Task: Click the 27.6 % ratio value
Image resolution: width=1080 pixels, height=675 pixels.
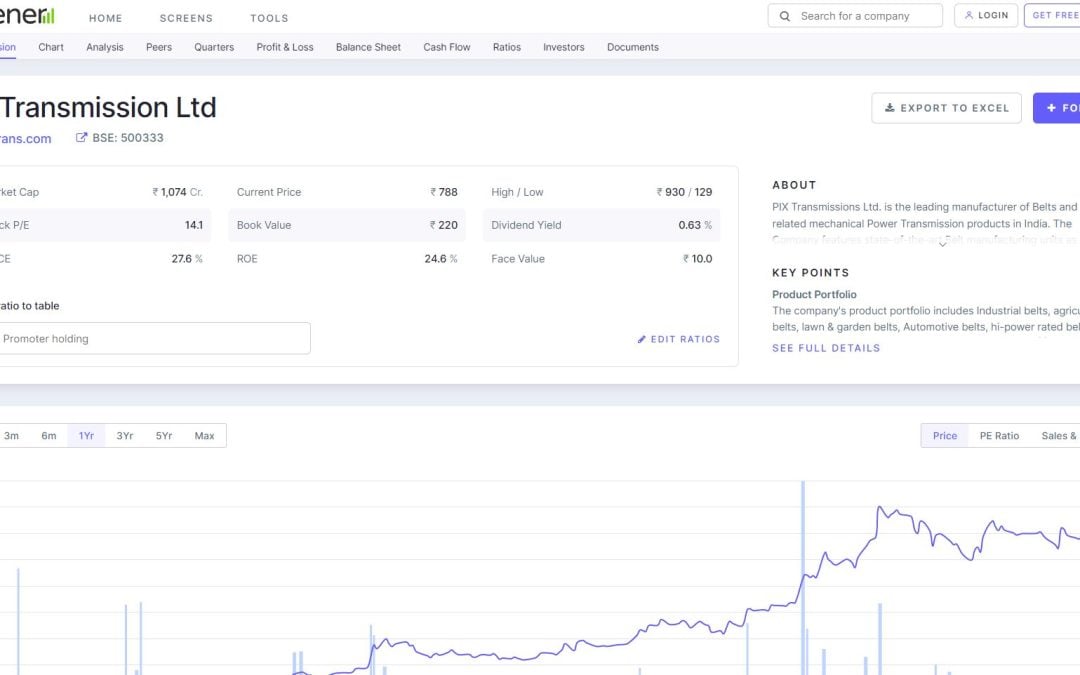Action: click(187, 259)
